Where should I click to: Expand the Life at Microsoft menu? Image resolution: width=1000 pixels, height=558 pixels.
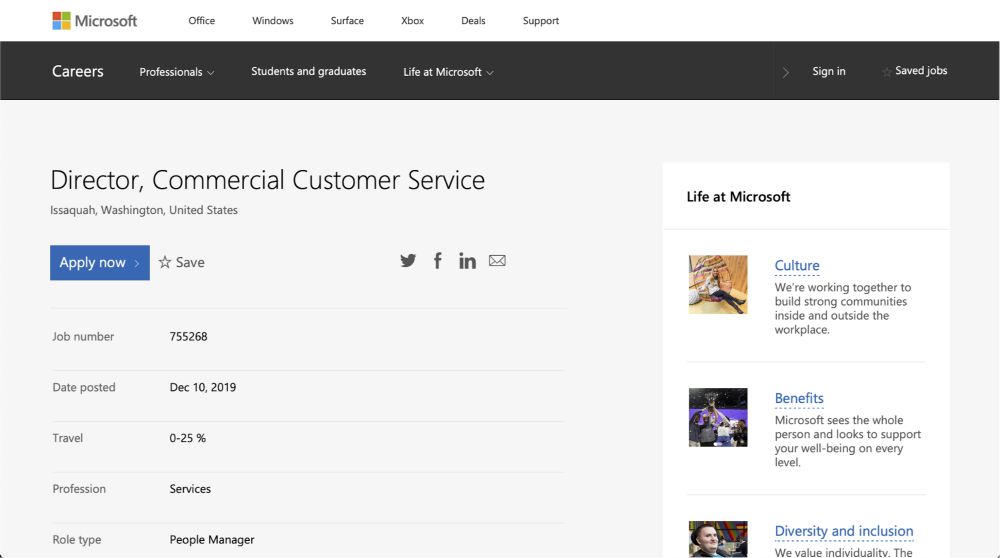tap(448, 72)
